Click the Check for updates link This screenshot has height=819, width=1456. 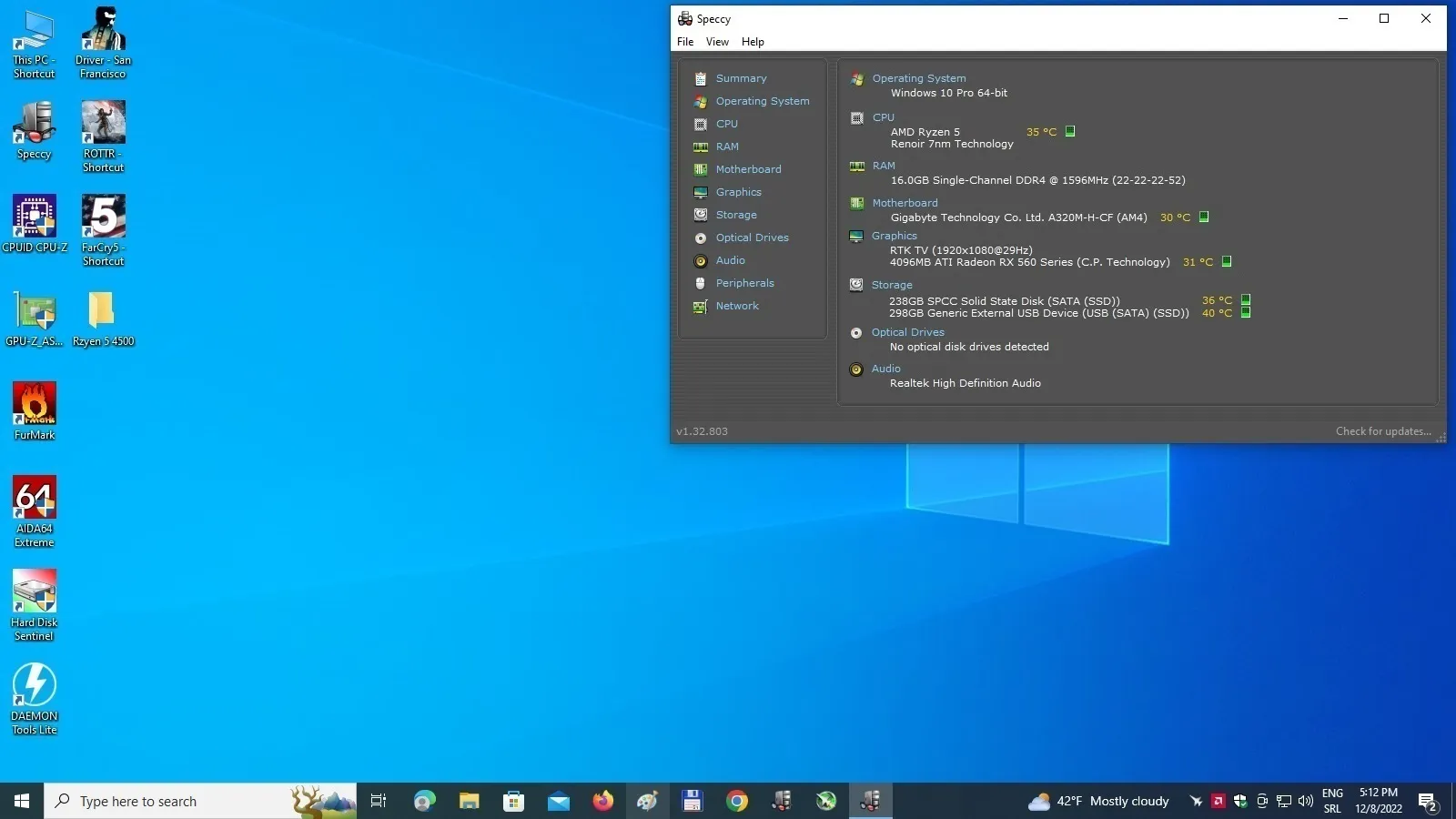tap(1383, 431)
